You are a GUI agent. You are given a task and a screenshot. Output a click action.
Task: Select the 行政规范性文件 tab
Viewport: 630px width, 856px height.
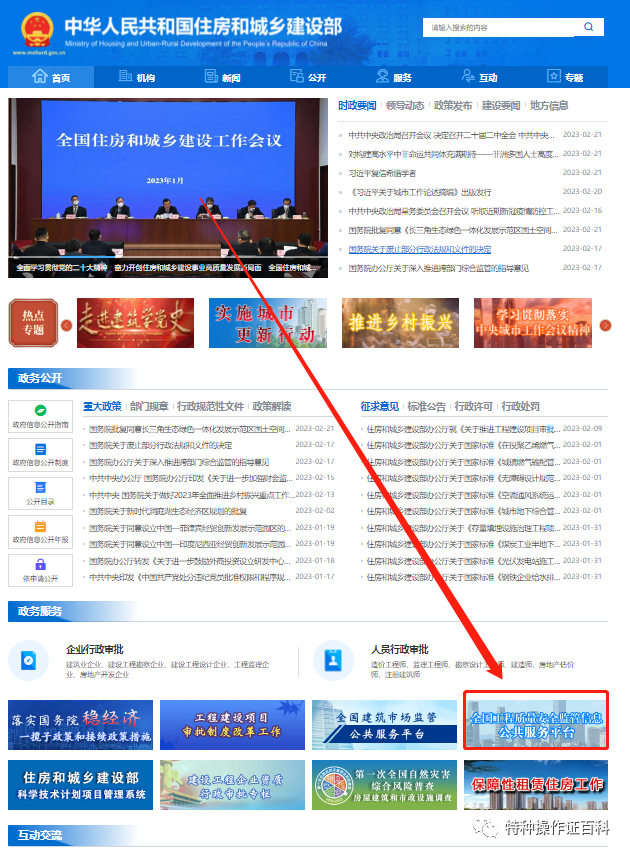point(210,406)
